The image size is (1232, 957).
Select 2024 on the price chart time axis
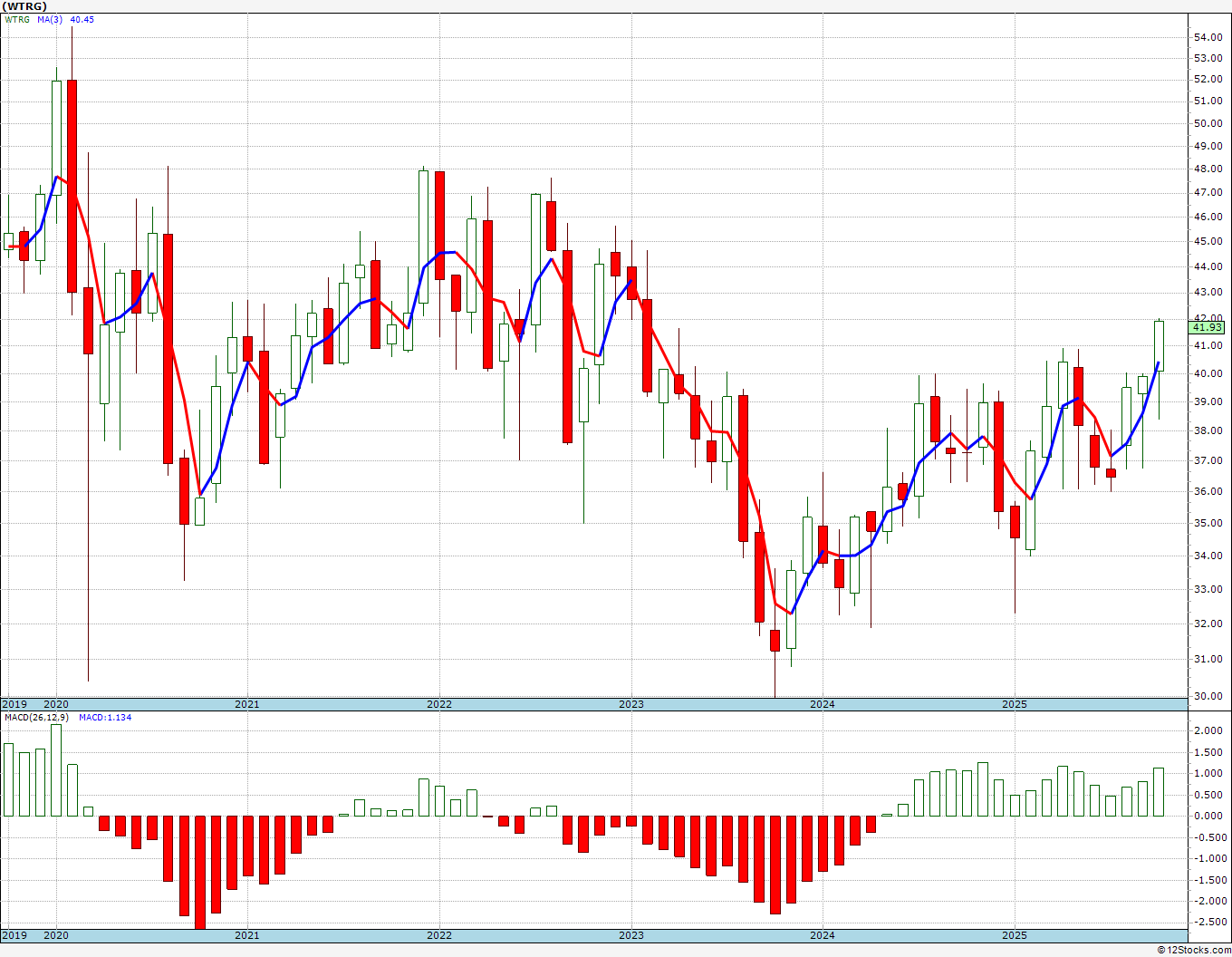pos(823,704)
